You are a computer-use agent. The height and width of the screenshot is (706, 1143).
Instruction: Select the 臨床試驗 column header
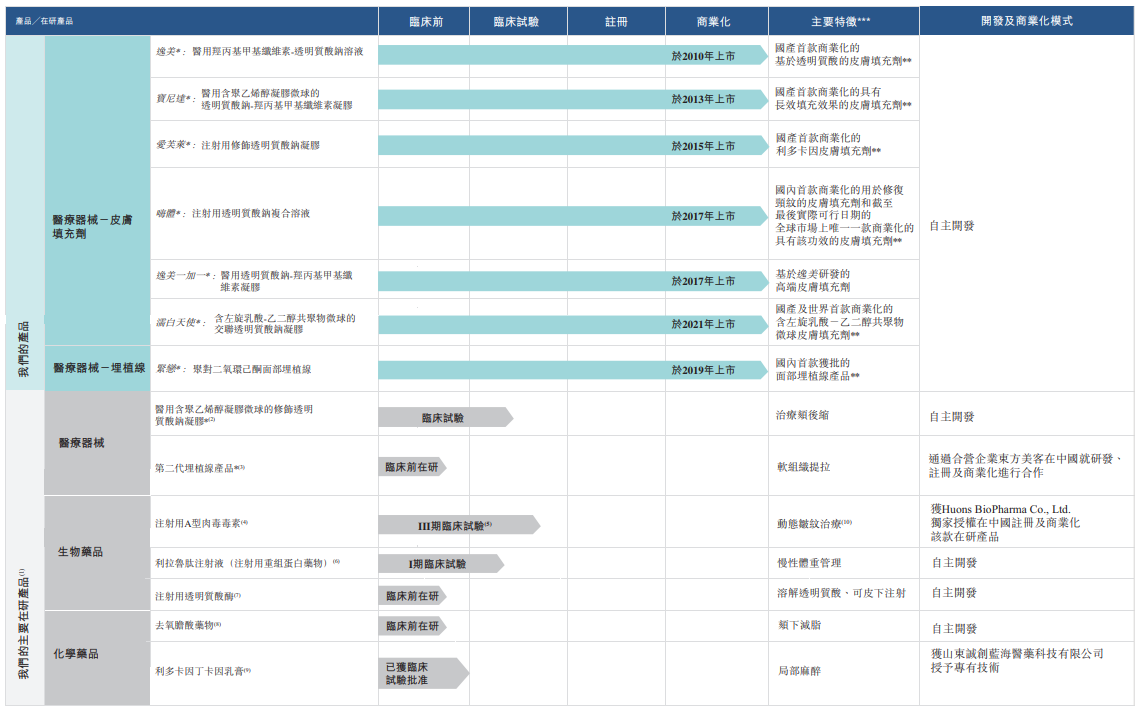point(518,22)
